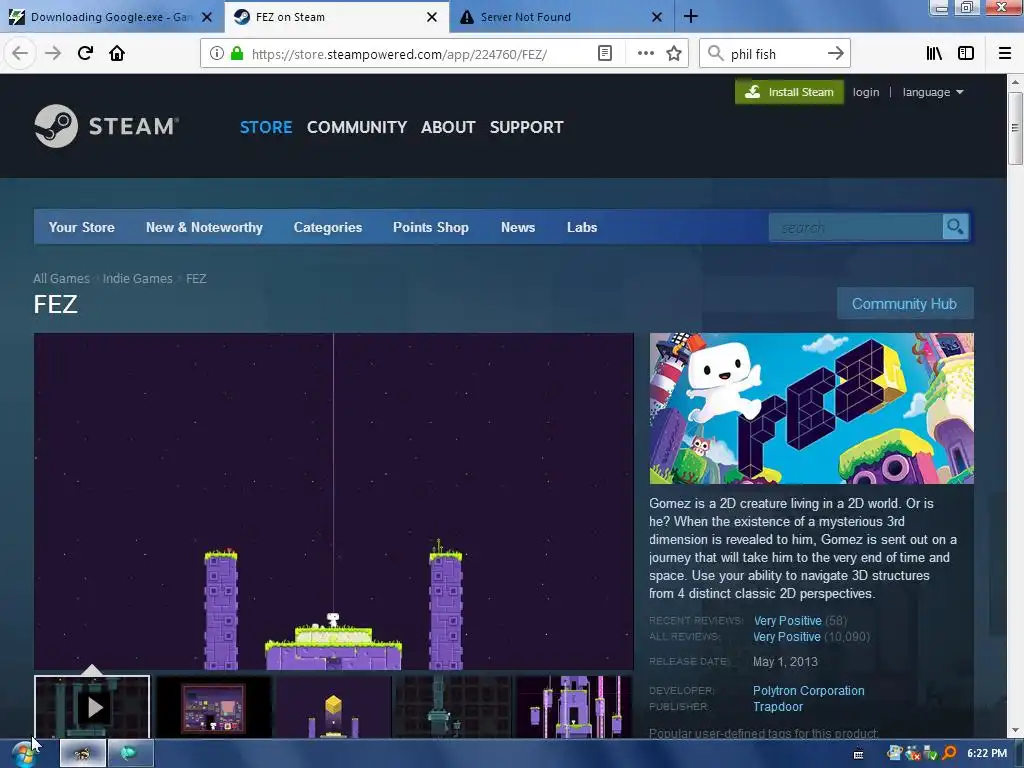
Task: Open the COMMUNITY menu
Action: point(357,127)
